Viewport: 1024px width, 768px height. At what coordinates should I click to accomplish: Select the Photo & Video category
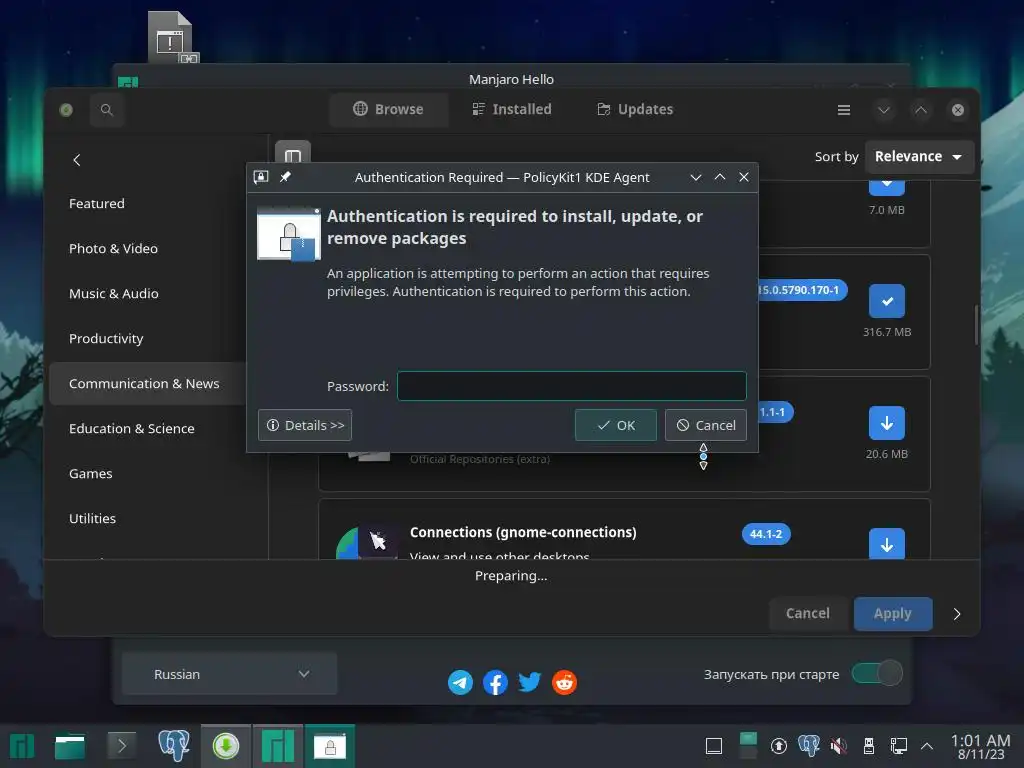click(x=113, y=249)
